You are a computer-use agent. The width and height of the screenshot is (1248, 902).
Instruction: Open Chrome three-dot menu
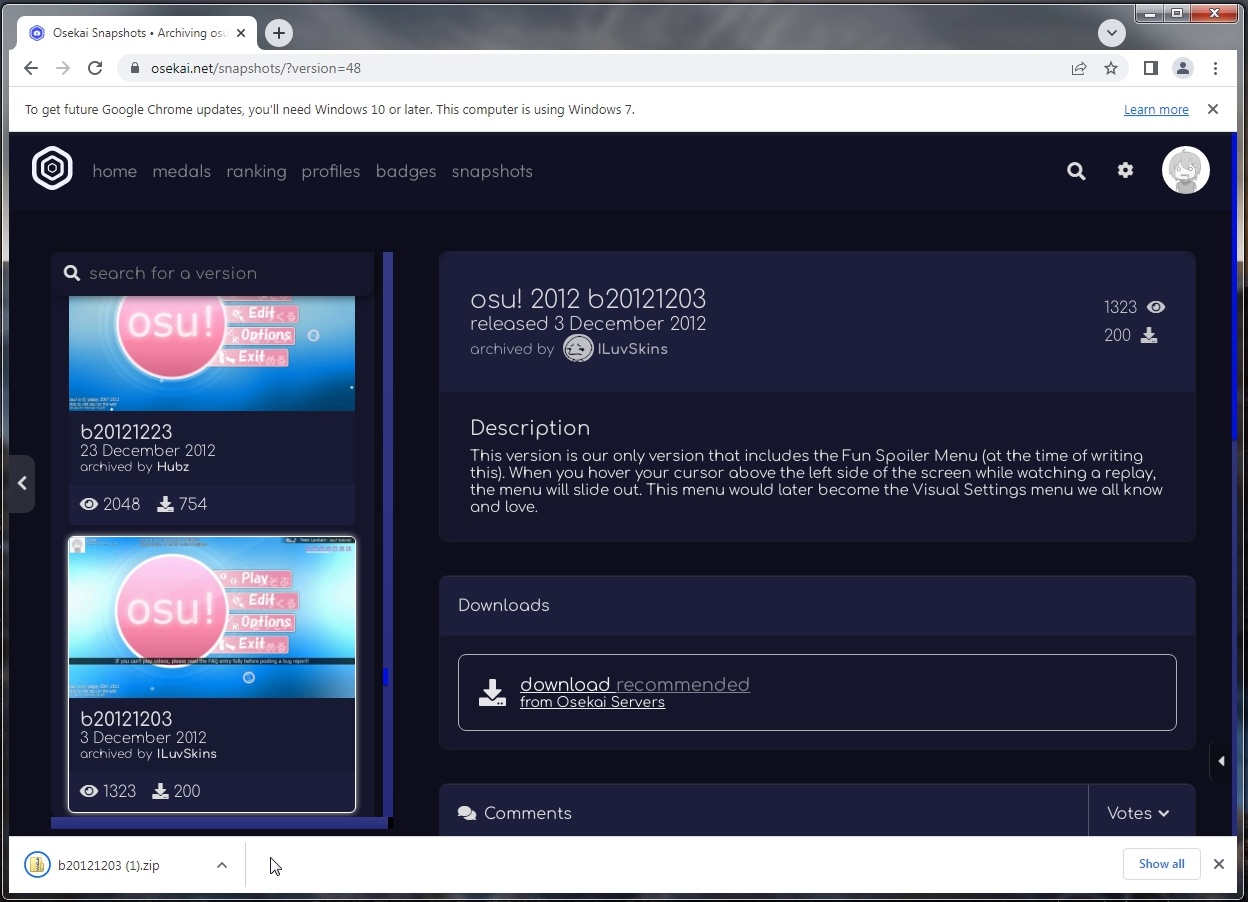coord(1215,68)
